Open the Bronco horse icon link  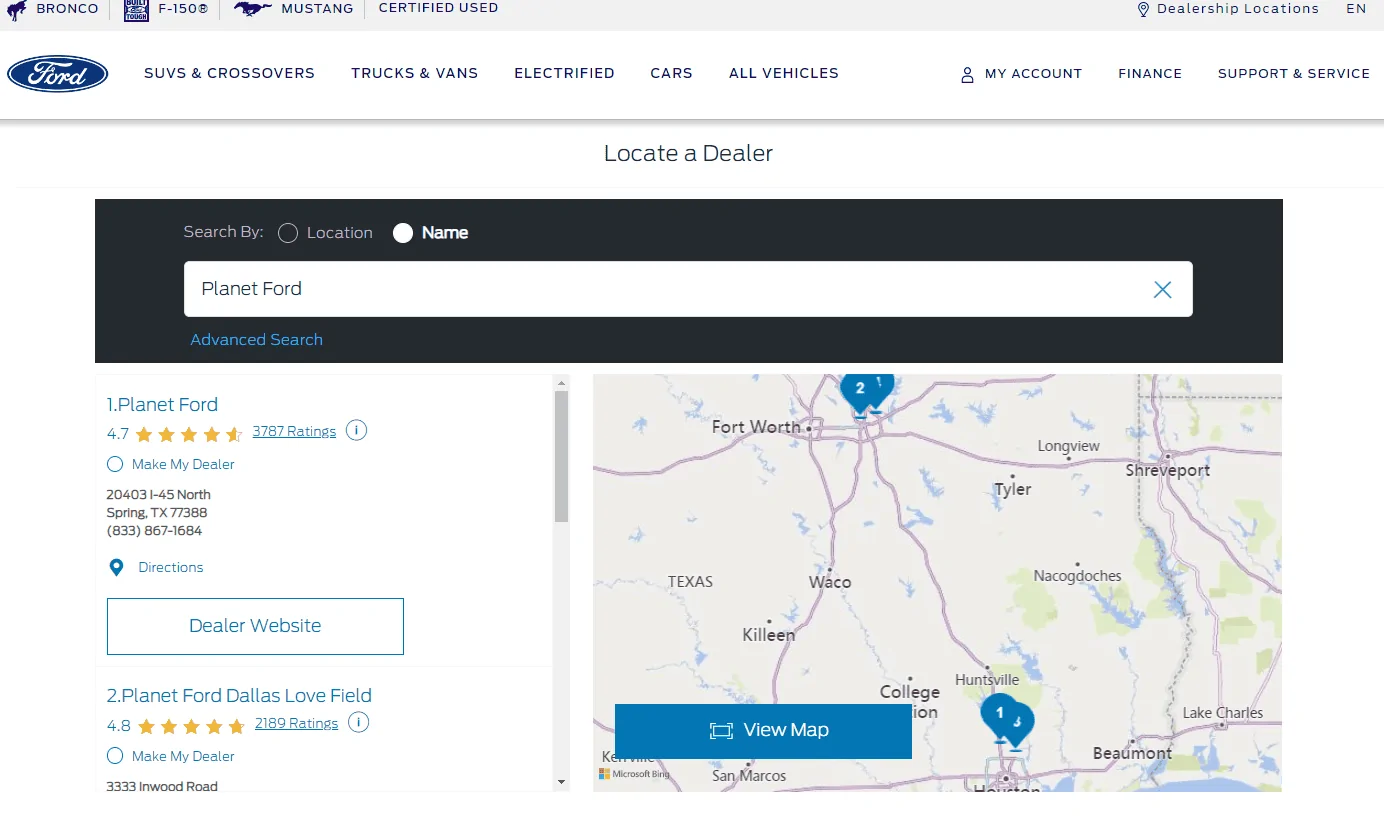coord(17,9)
